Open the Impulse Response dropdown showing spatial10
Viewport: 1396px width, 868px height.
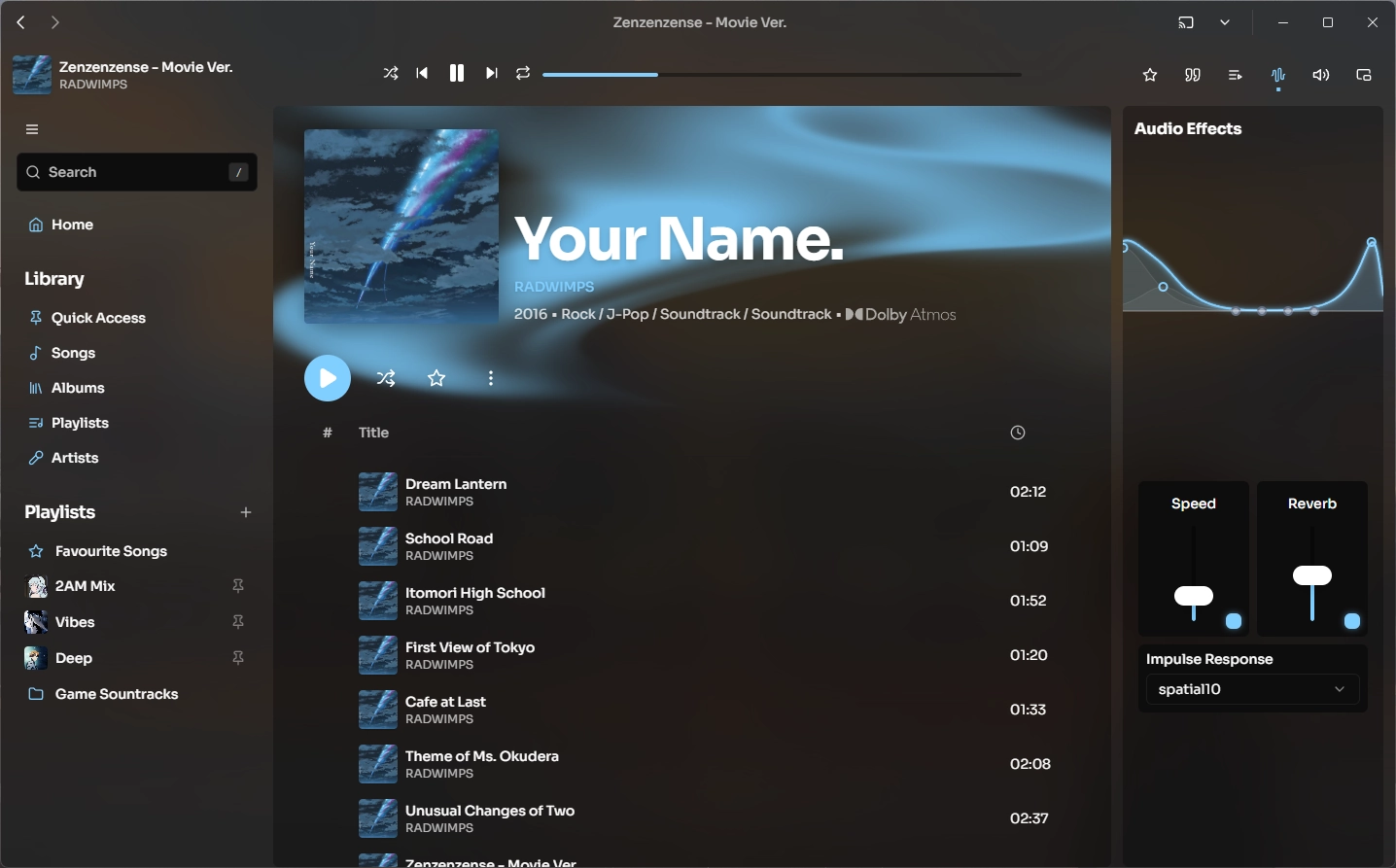1252,689
